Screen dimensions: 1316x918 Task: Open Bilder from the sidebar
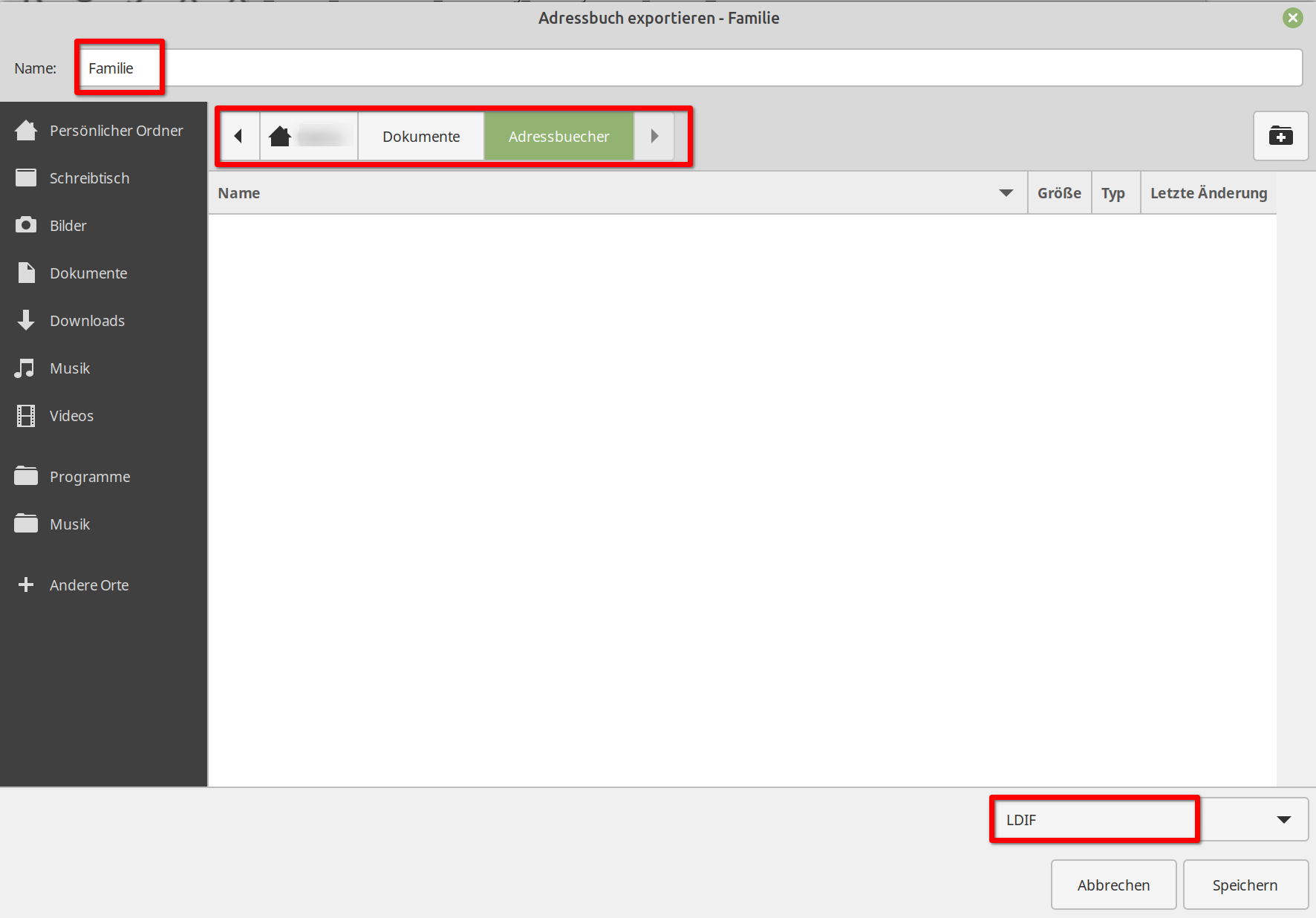[68, 226]
